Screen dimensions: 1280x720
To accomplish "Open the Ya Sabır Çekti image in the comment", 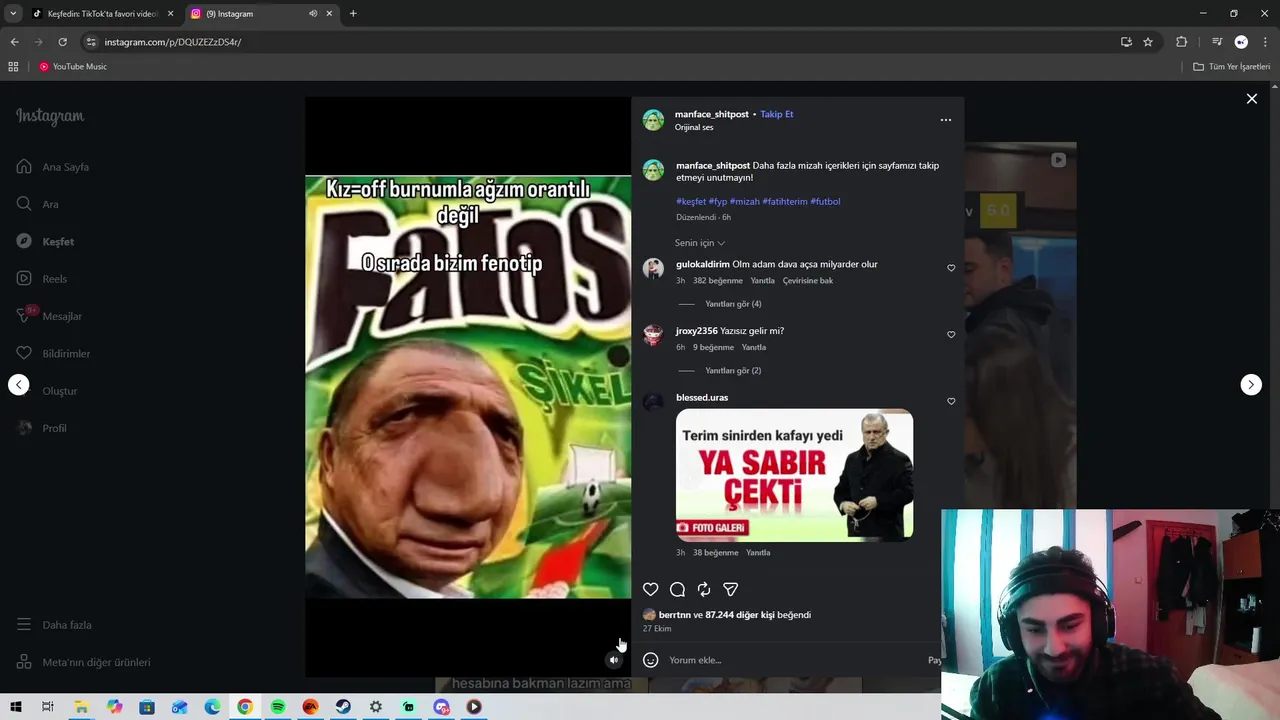I will (x=794, y=475).
